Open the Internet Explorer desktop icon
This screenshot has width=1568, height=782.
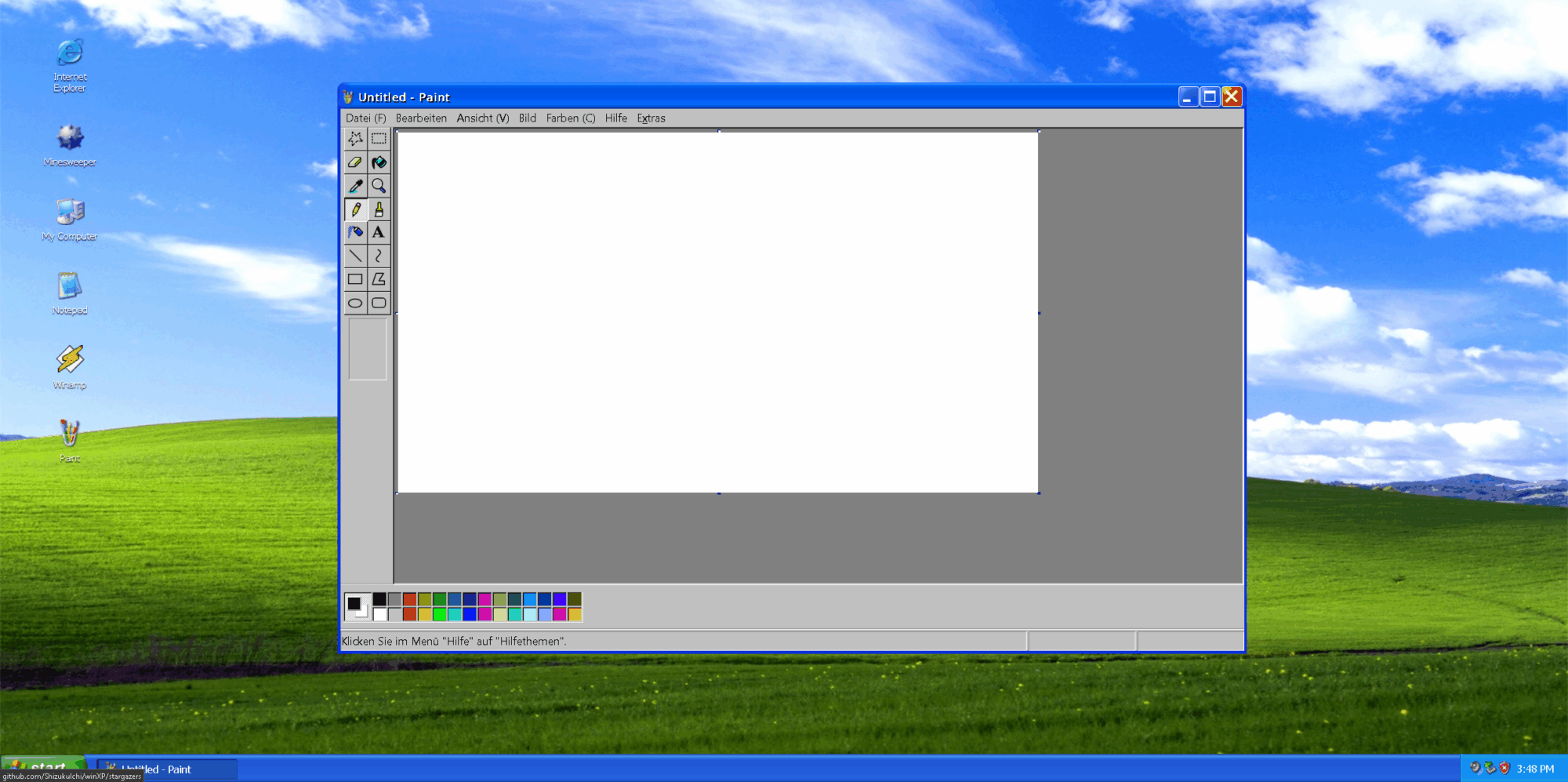click(x=70, y=65)
